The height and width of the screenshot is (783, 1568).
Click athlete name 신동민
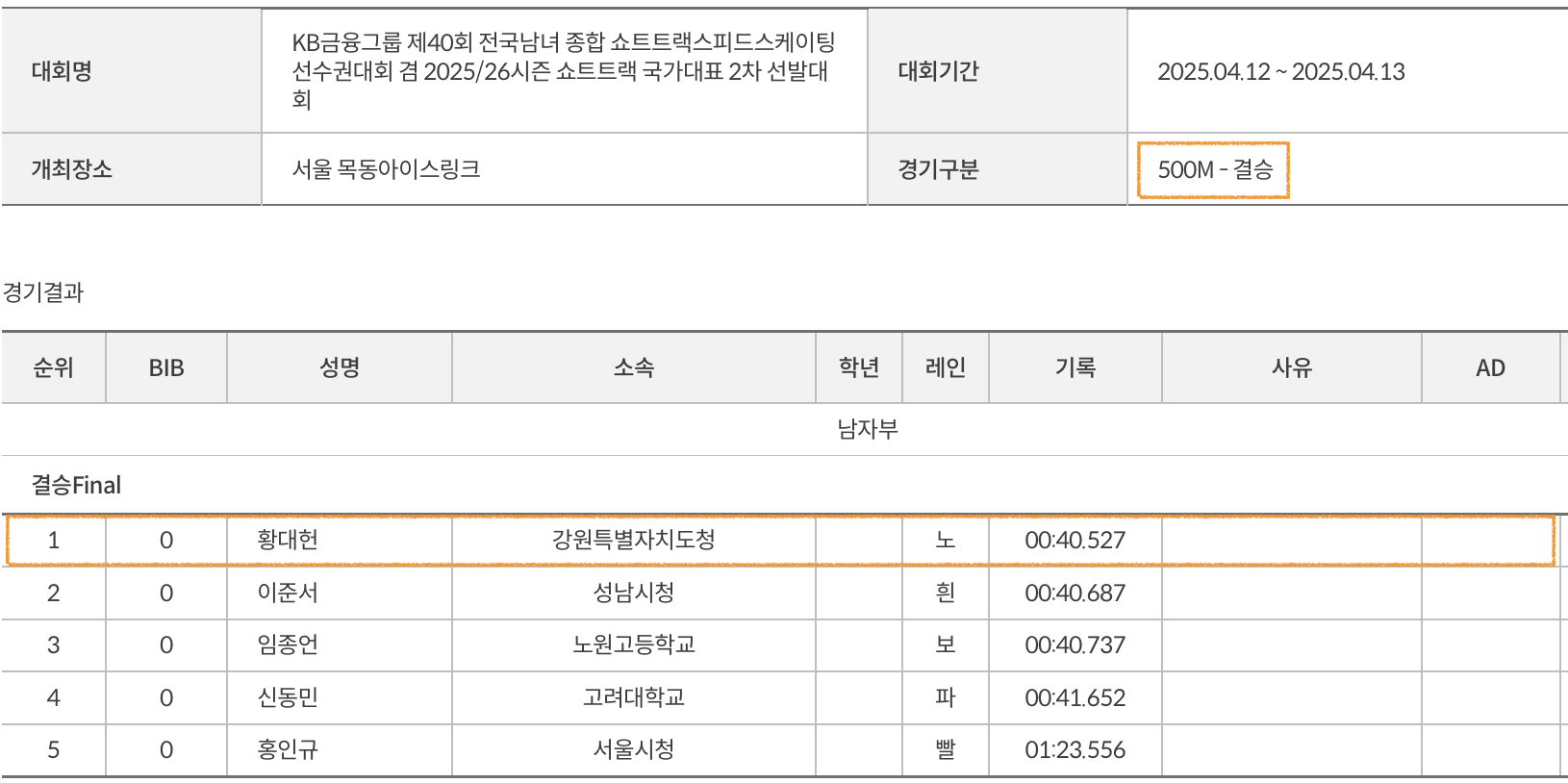288,697
